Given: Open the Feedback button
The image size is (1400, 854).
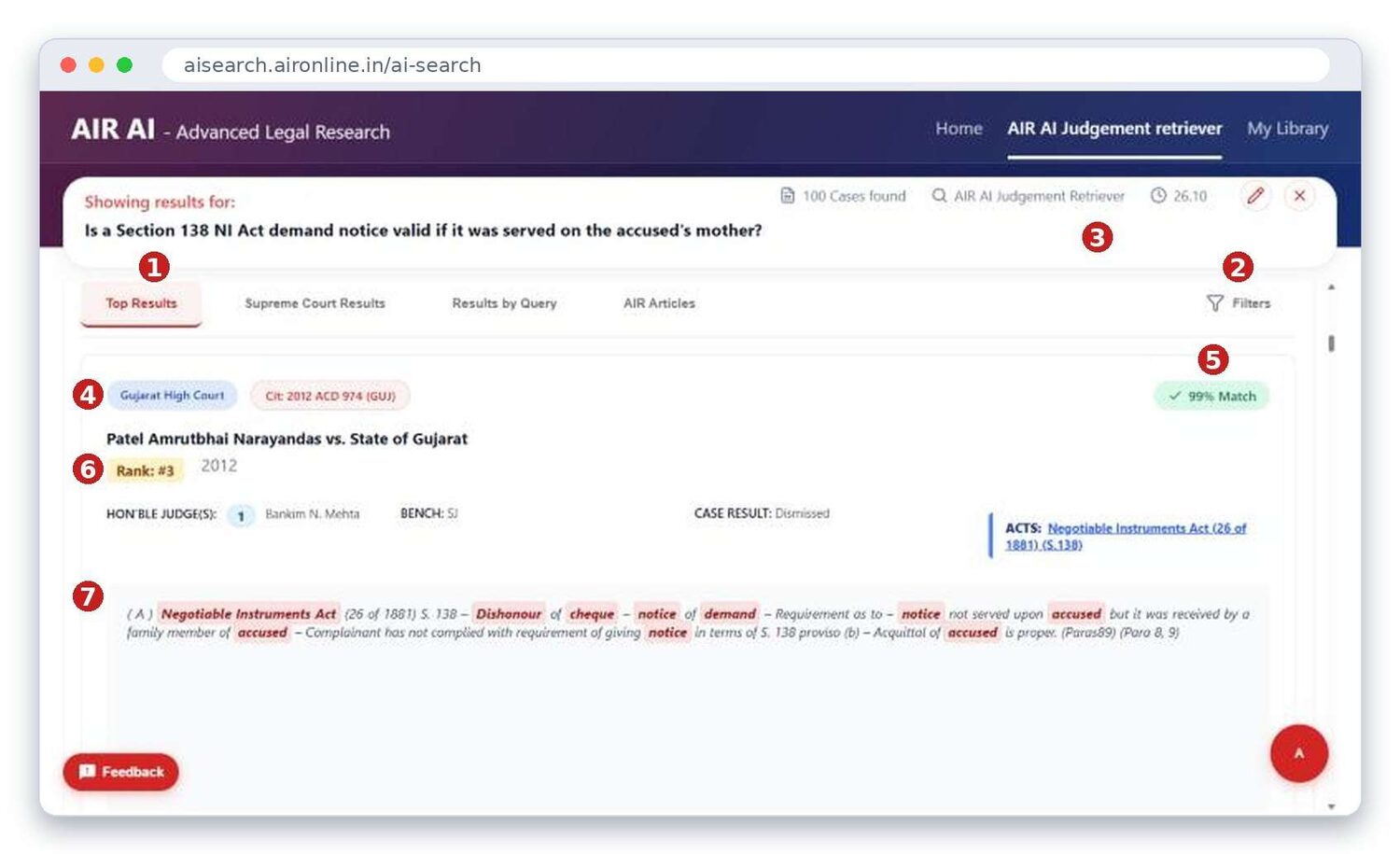Looking at the screenshot, I should click(120, 772).
